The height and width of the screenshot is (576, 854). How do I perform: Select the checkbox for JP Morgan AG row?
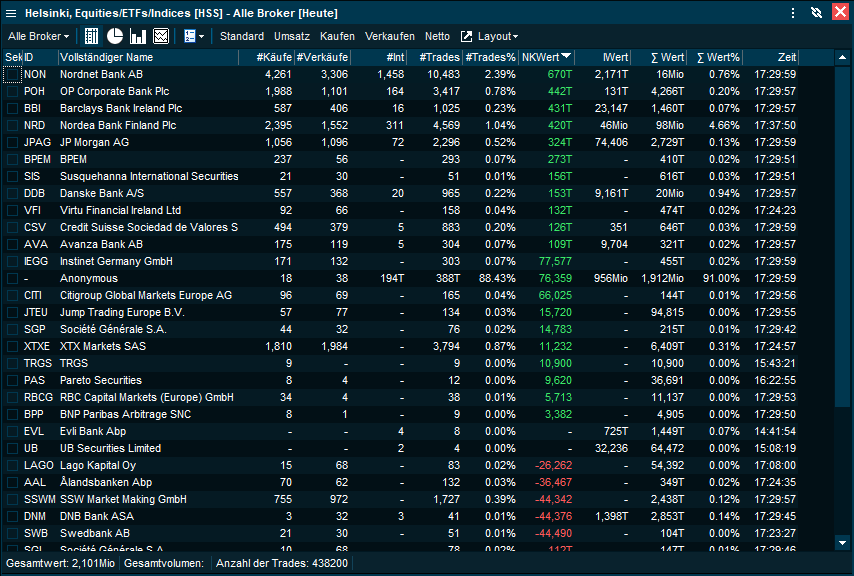11,143
